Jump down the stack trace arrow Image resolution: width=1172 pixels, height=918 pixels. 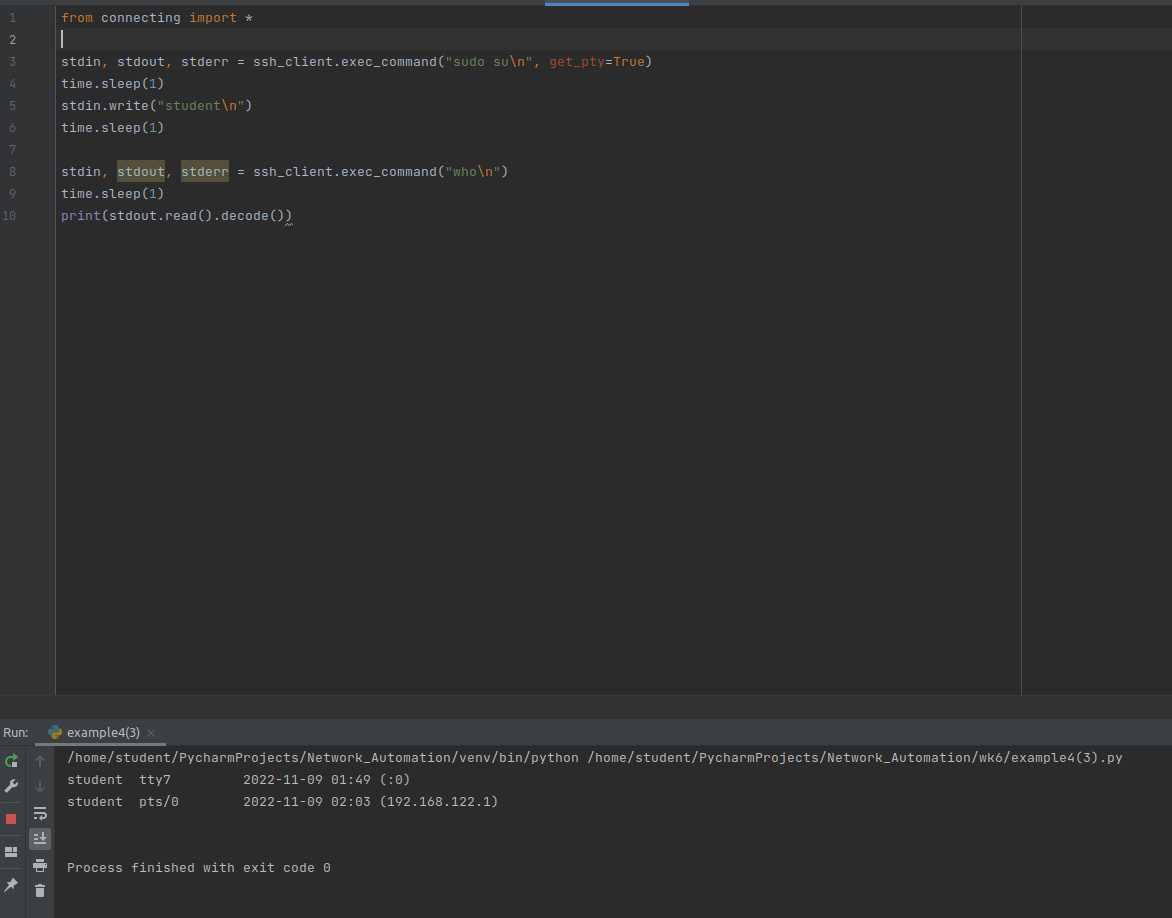(x=40, y=786)
